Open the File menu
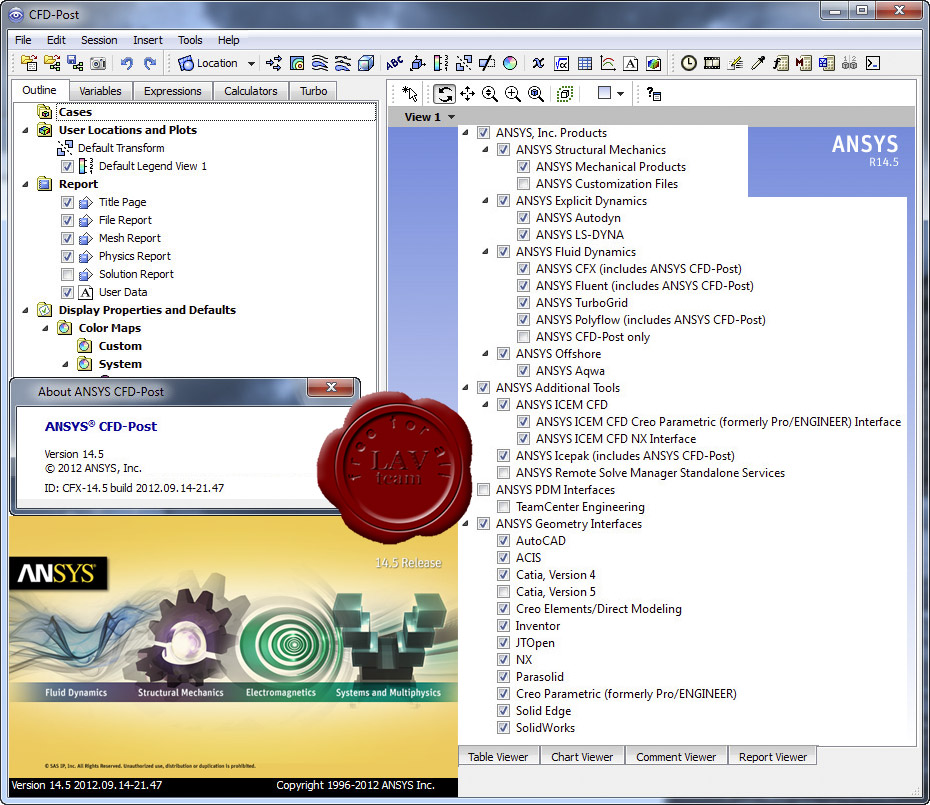The image size is (930, 805). click(23, 40)
